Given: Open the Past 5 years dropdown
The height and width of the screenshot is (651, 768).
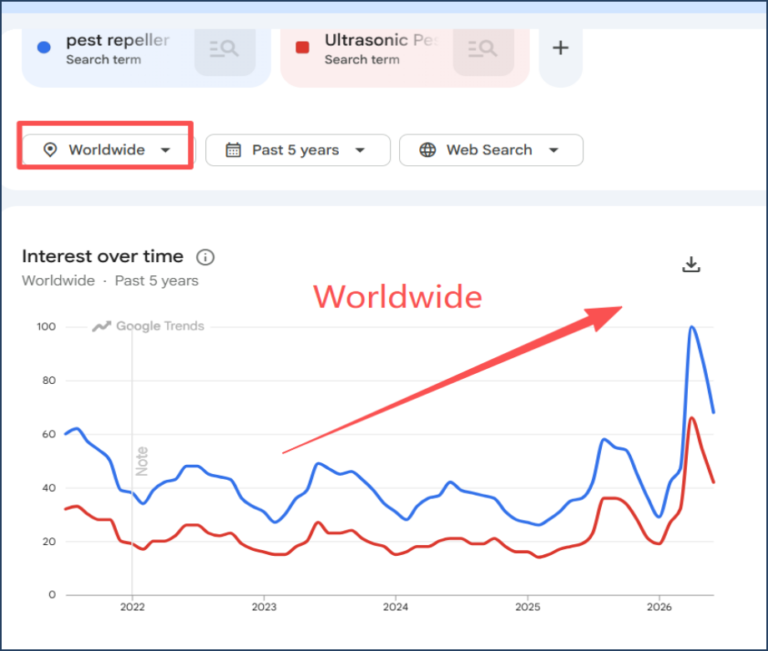Looking at the screenshot, I should tap(298, 150).
